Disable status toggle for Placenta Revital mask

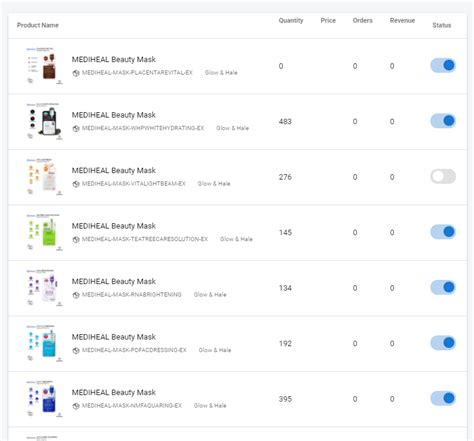443,65
